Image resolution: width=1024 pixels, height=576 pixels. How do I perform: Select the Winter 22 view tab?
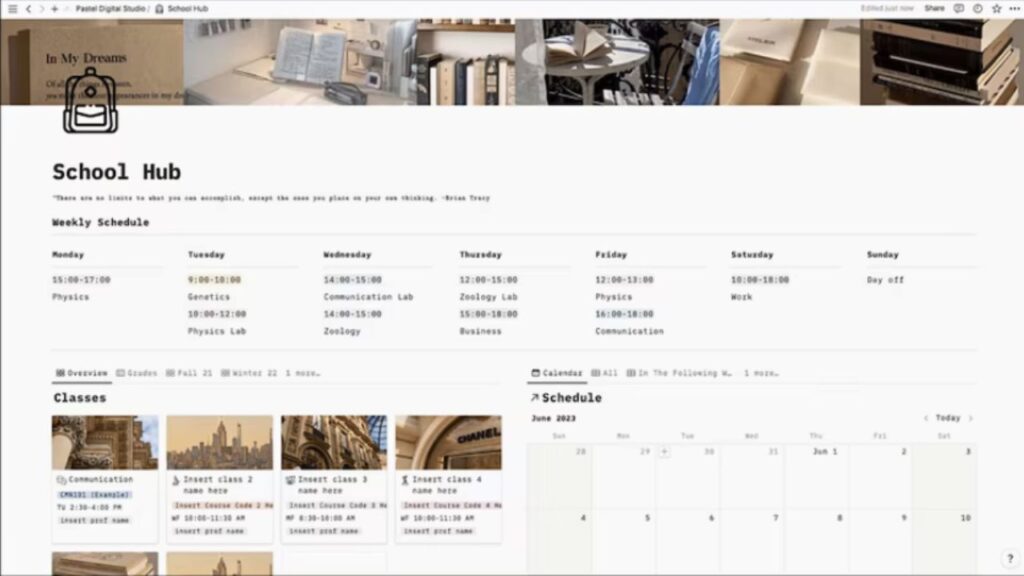(248, 373)
